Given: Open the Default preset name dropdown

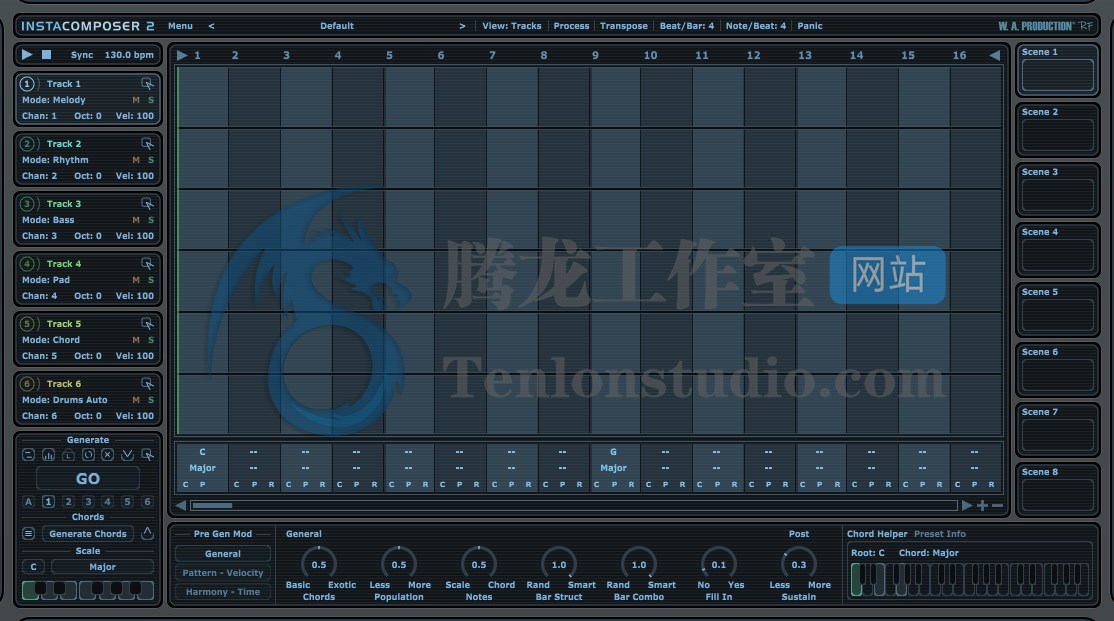Looking at the screenshot, I should click(337, 26).
